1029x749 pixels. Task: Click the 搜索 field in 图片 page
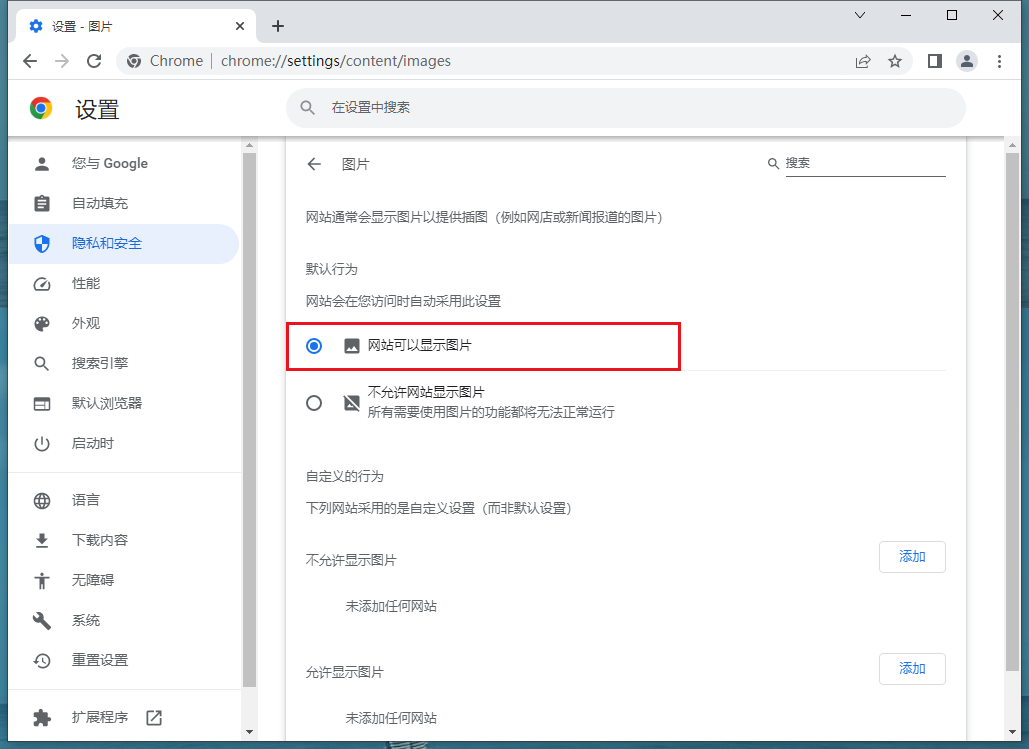pyautogui.click(x=865, y=163)
